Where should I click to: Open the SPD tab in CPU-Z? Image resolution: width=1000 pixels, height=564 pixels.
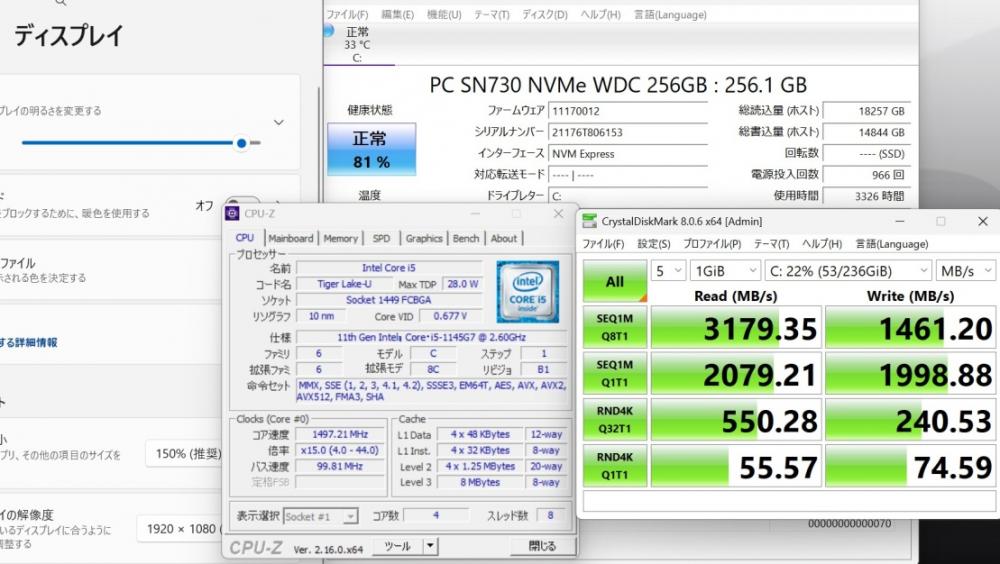point(381,238)
